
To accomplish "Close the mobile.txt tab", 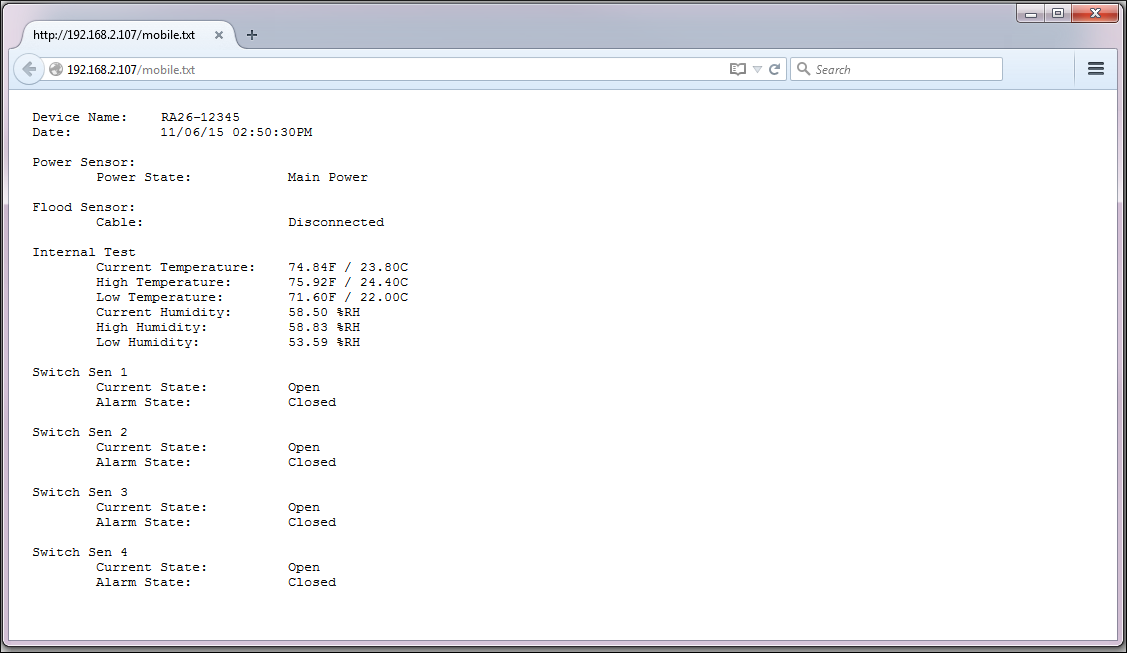I will coord(219,35).
